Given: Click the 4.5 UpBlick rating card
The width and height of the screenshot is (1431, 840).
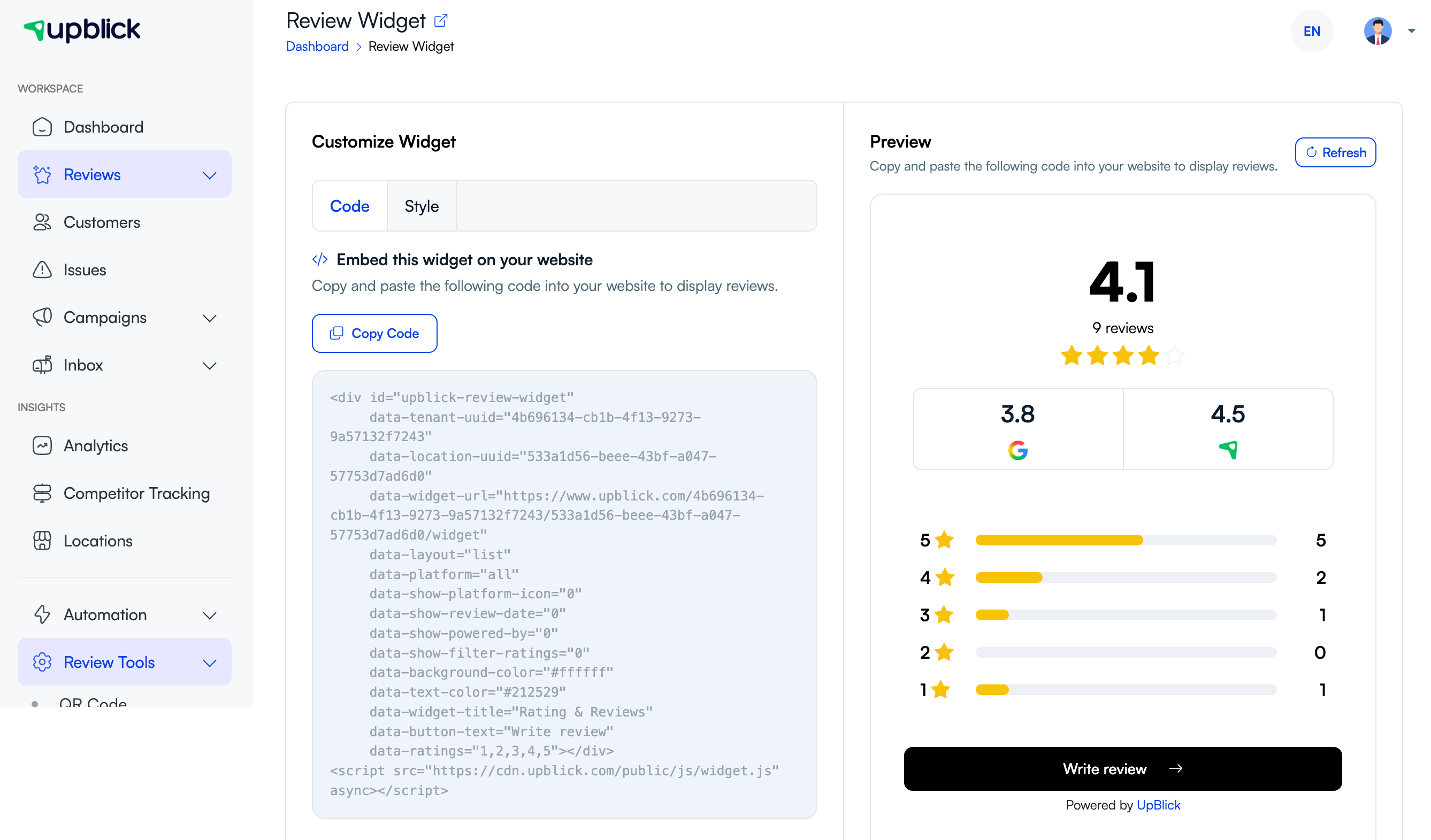Looking at the screenshot, I should tap(1229, 430).
